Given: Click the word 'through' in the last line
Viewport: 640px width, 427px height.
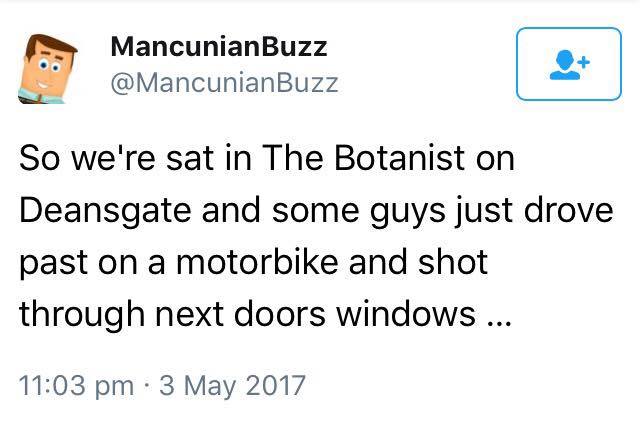Looking at the screenshot, I should pos(82,315).
